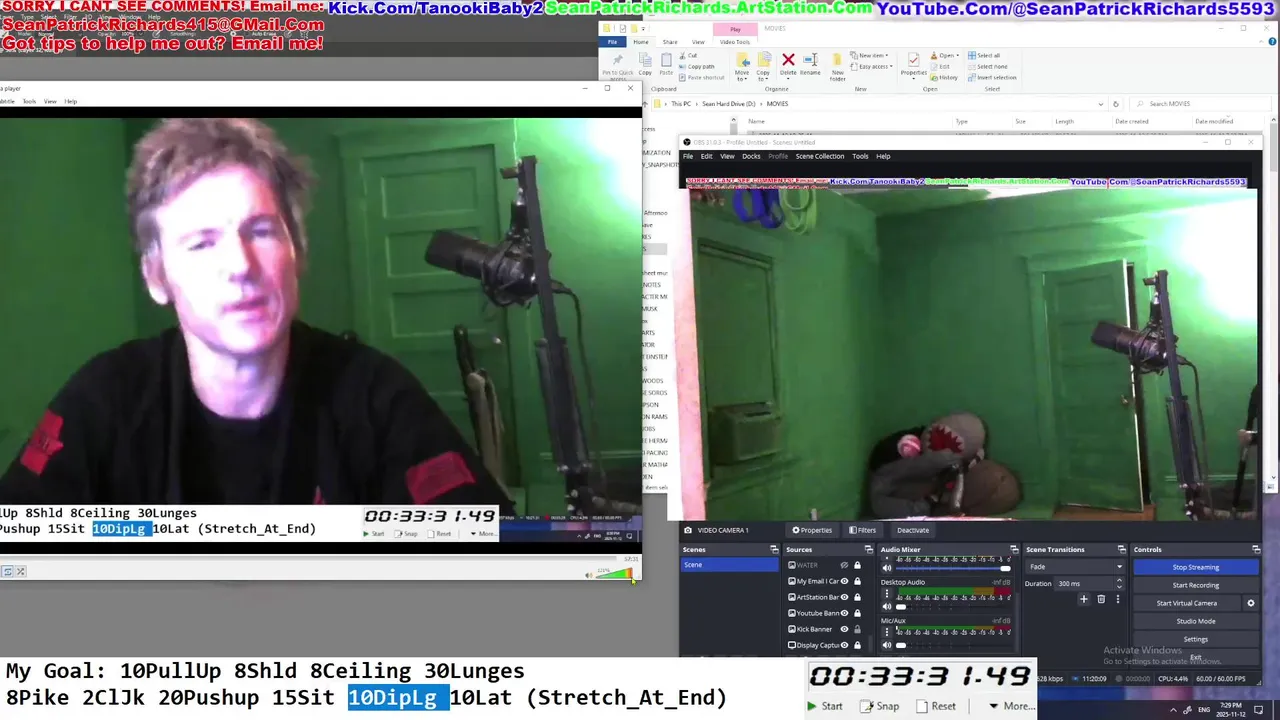Expand Explorer address bar history dropdown

1100,103
